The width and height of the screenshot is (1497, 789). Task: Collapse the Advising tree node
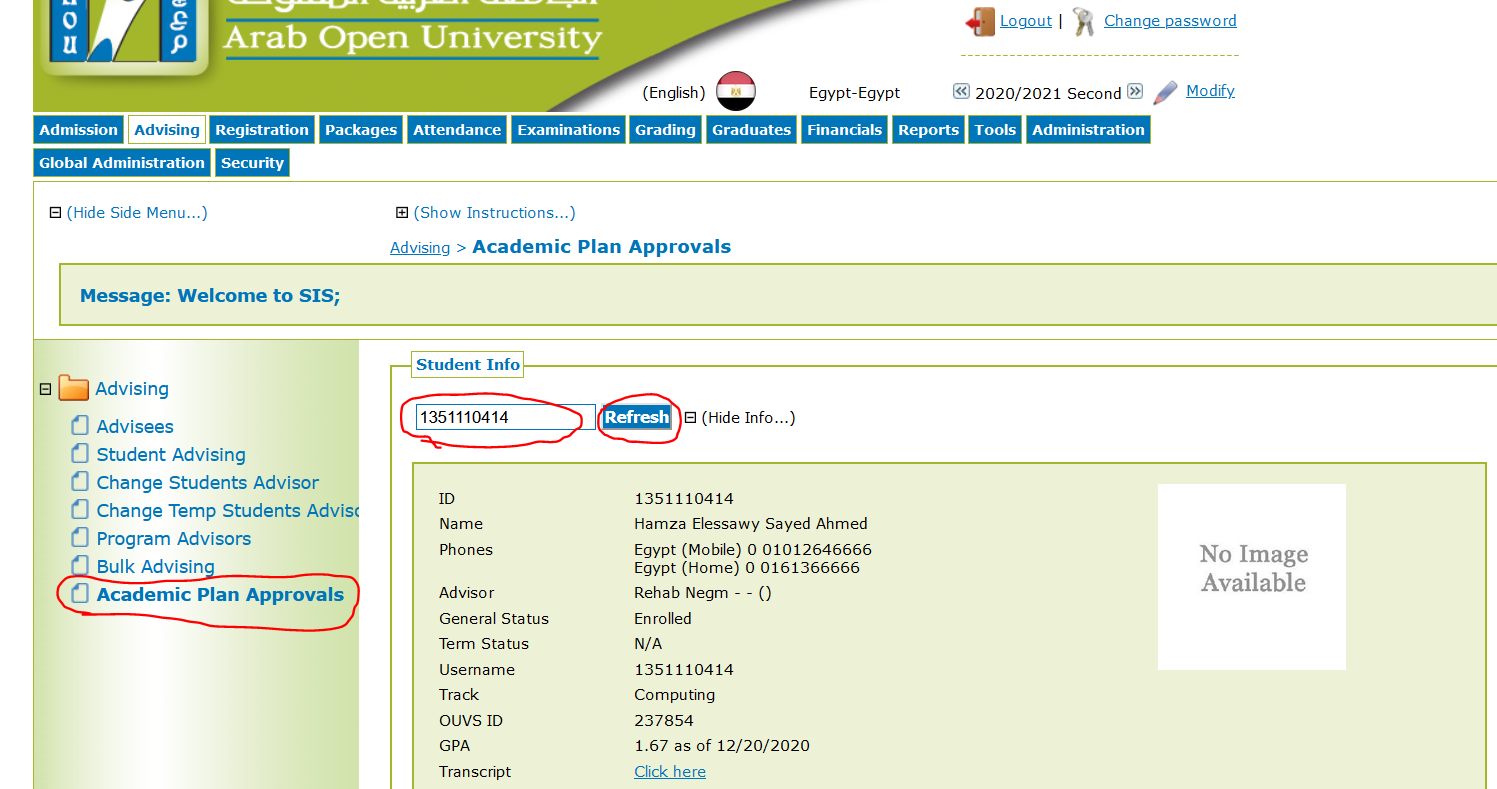click(45, 389)
